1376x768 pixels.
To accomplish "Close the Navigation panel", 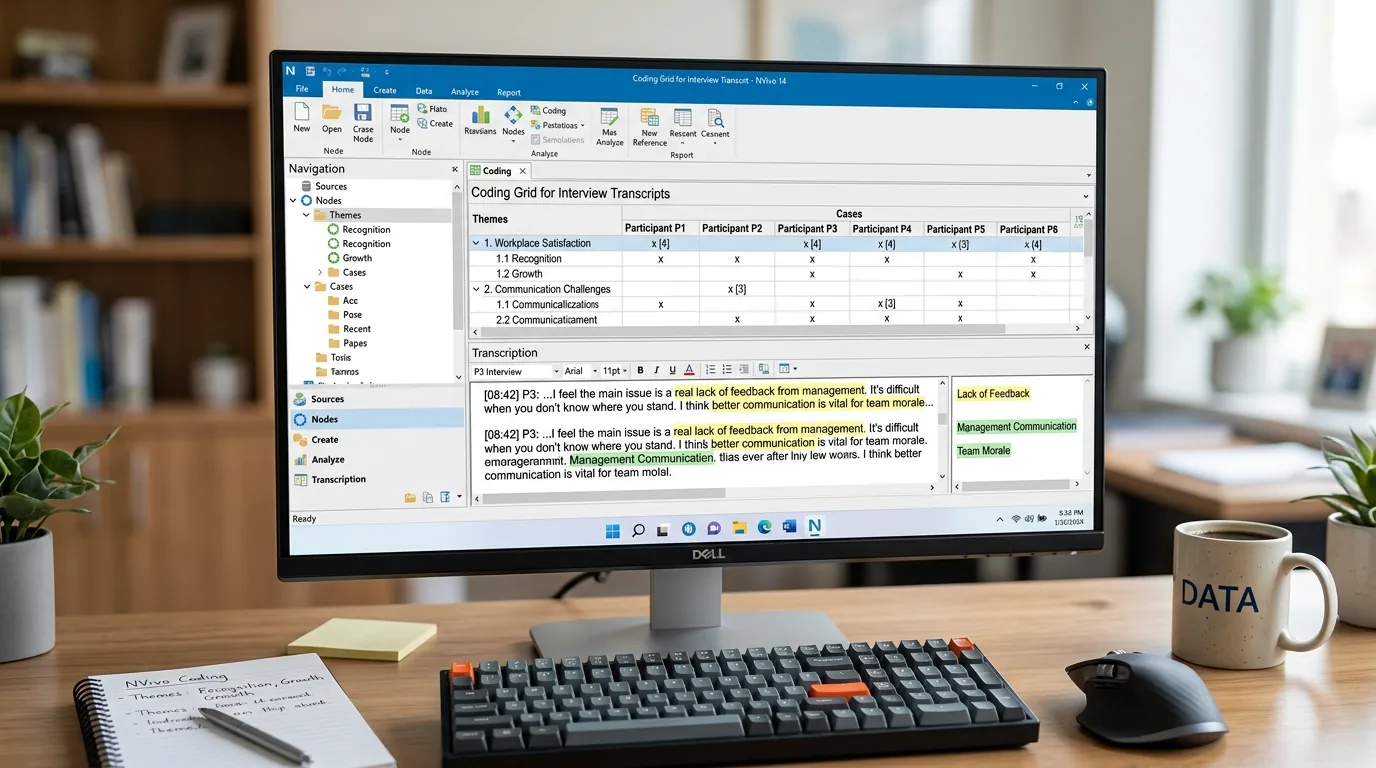I will (x=455, y=170).
